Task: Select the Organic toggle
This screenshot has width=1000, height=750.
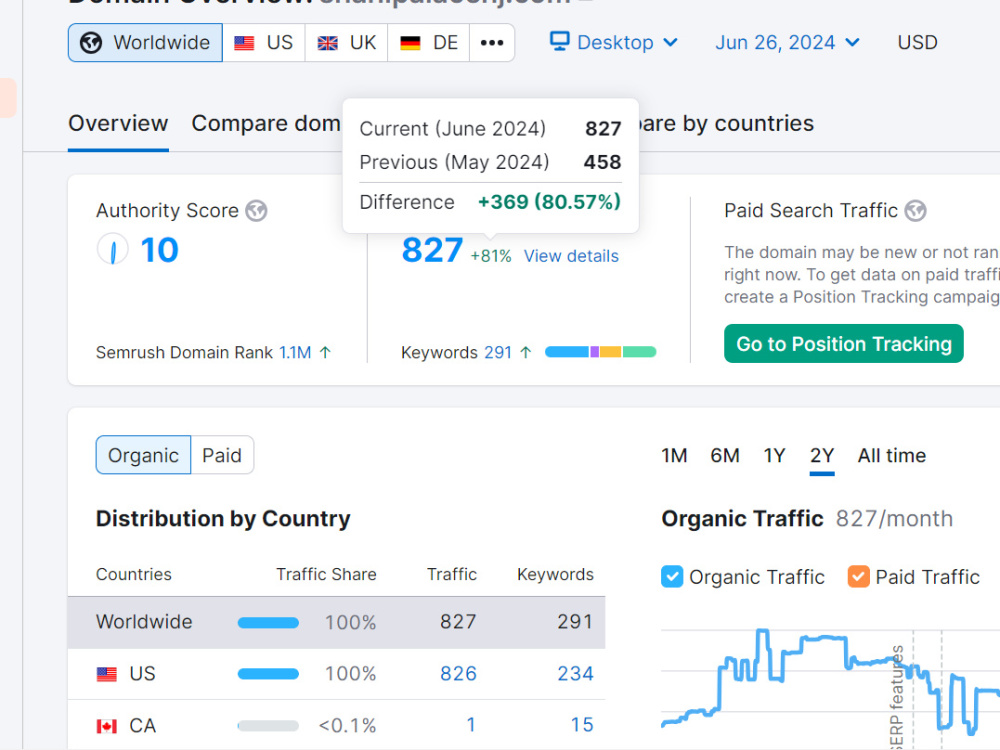Action: 143,455
